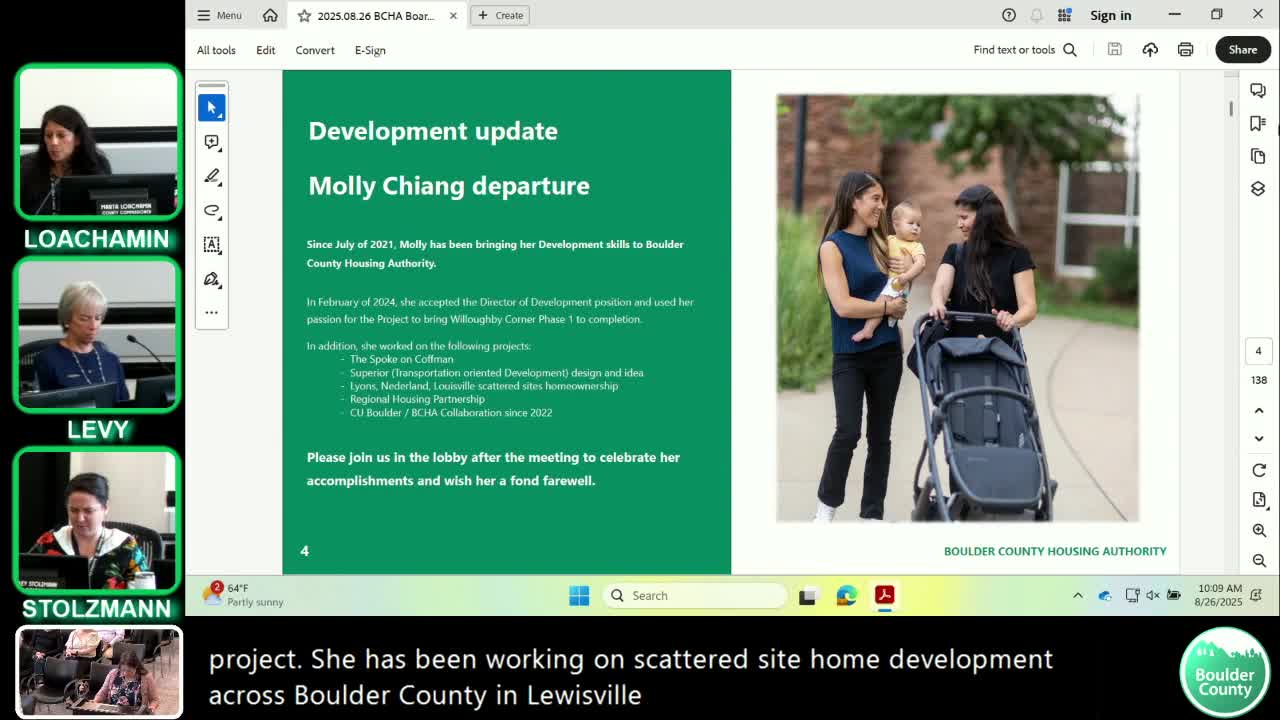Open the Convert menu
This screenshot has height=720, width=1280.
315,50
